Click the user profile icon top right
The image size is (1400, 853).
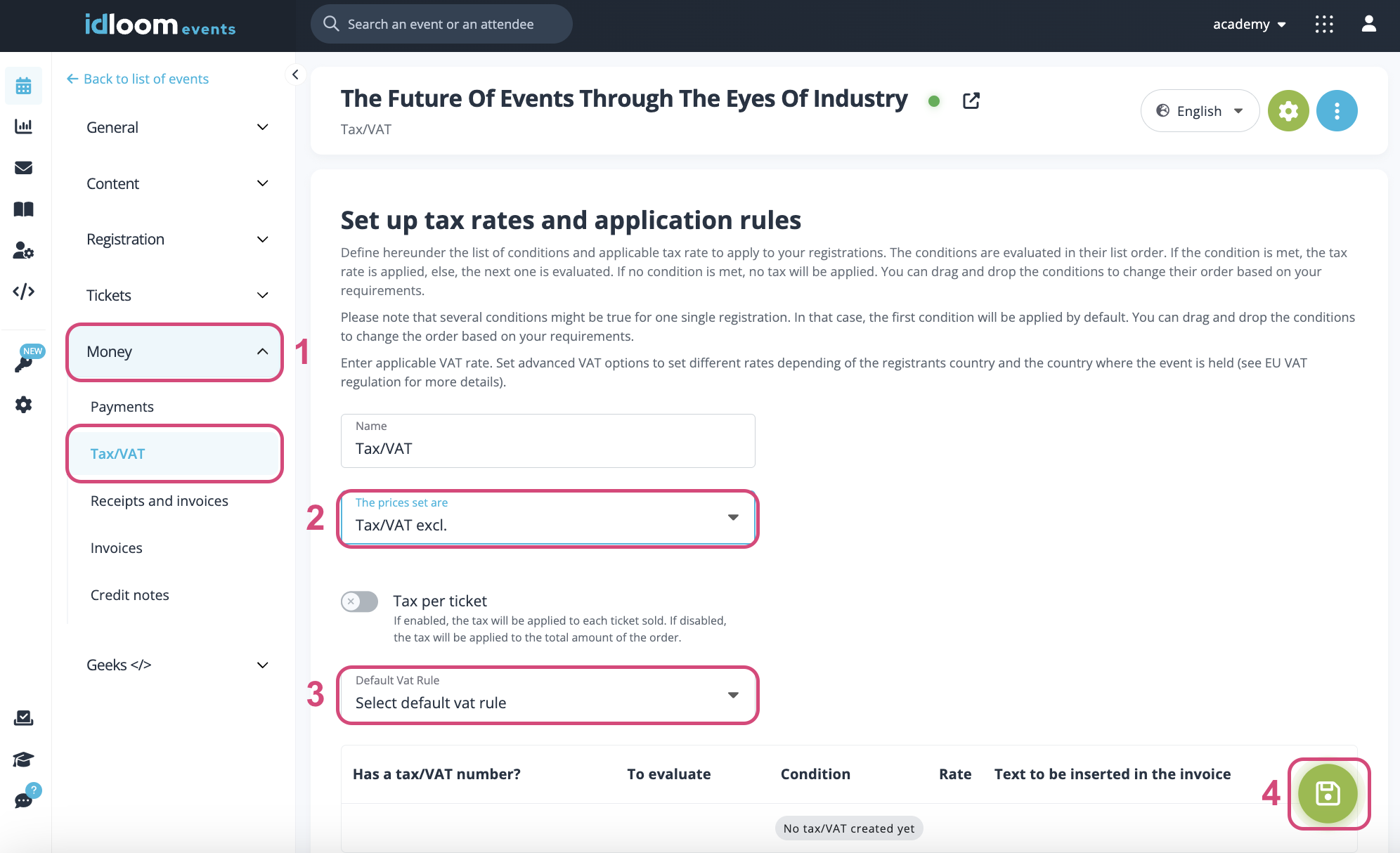coord(1369,24)
